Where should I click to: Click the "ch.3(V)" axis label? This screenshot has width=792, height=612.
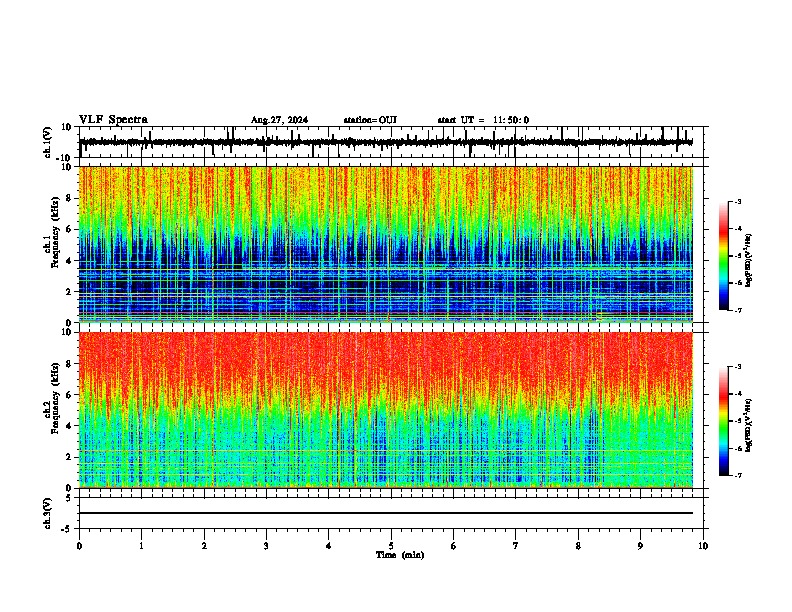click(48, 513)
